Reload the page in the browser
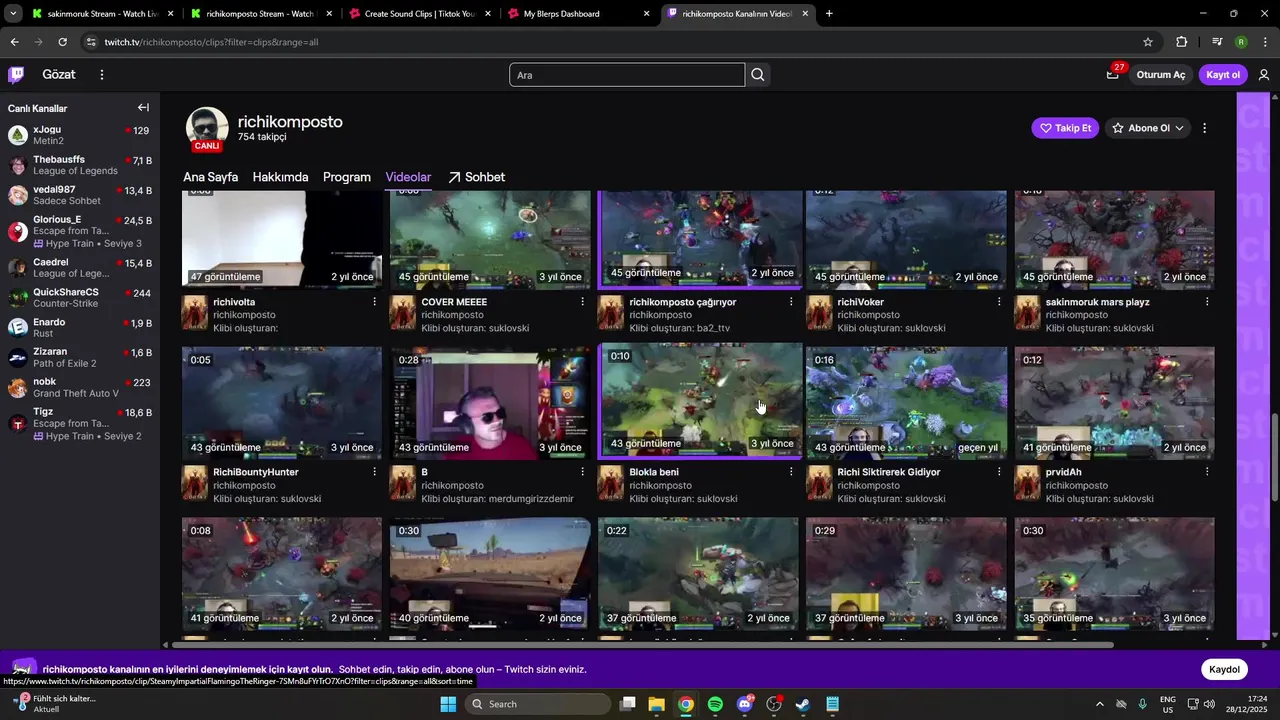Viewport: 1280px width, 720px height. tap(62, 42)
